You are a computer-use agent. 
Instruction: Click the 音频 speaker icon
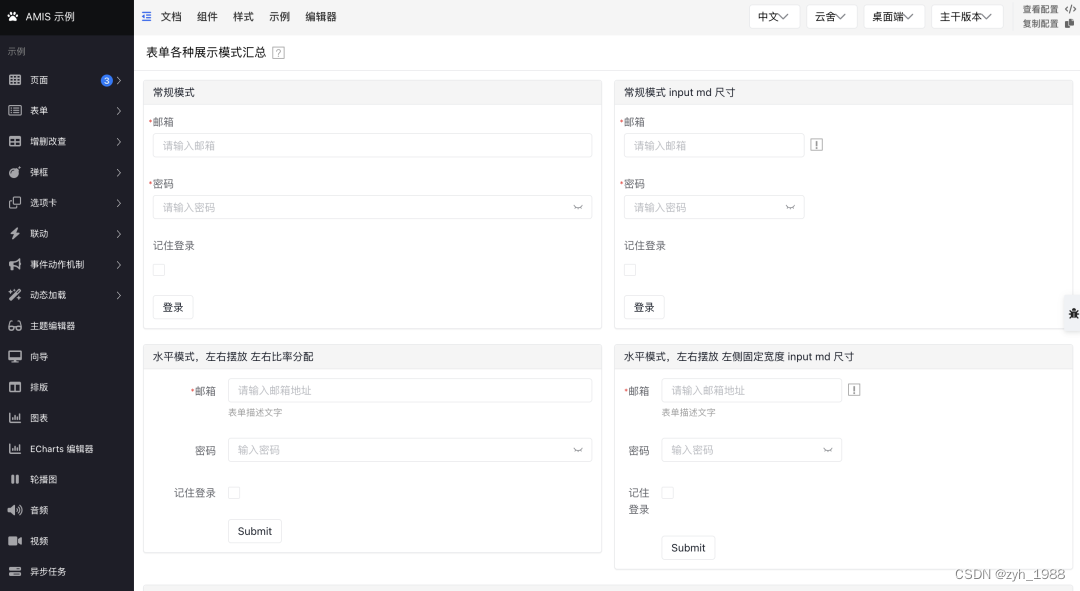[x=14, y=510]
